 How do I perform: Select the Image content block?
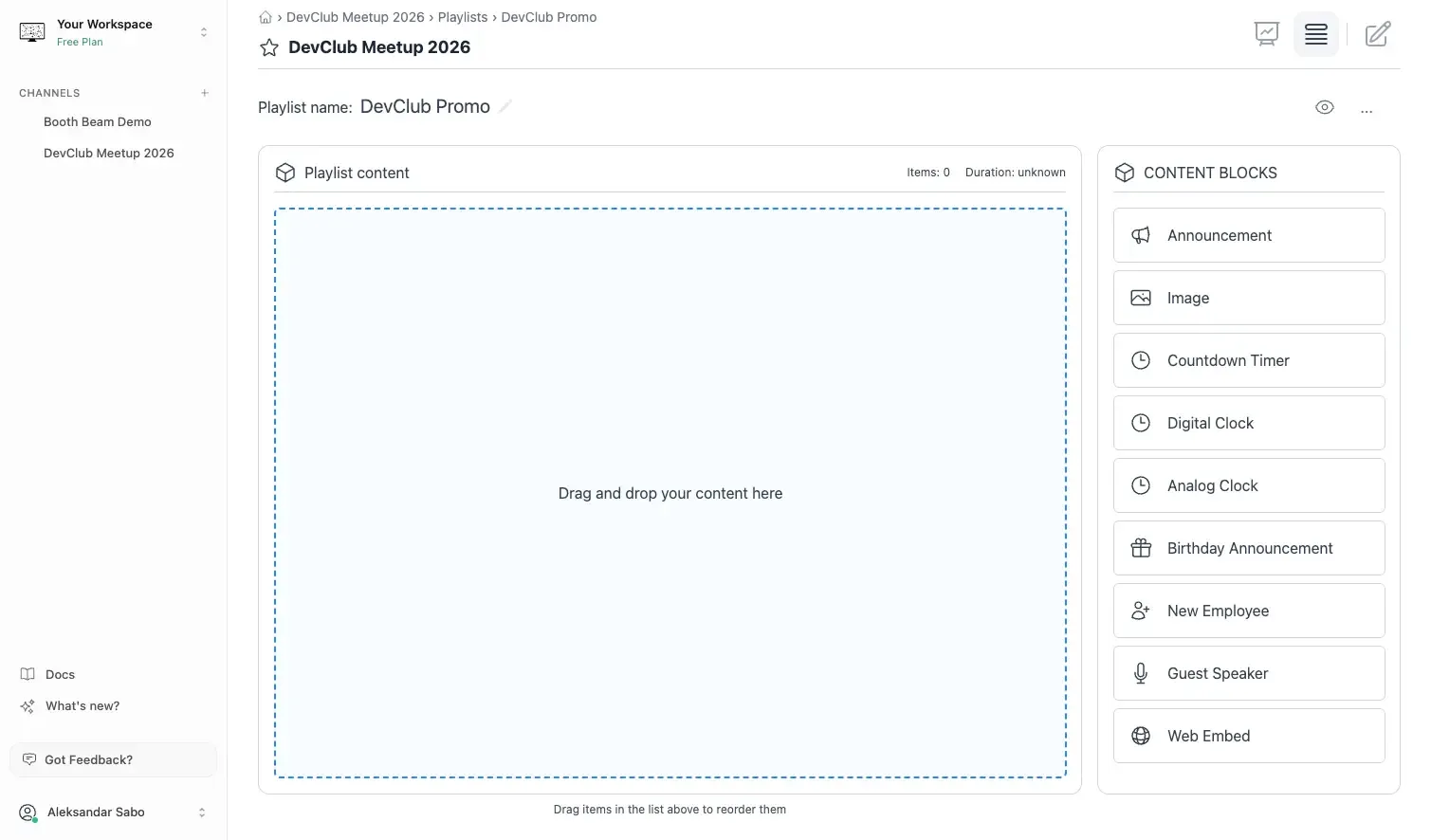pyautogui.click(x=1249, y=298)
